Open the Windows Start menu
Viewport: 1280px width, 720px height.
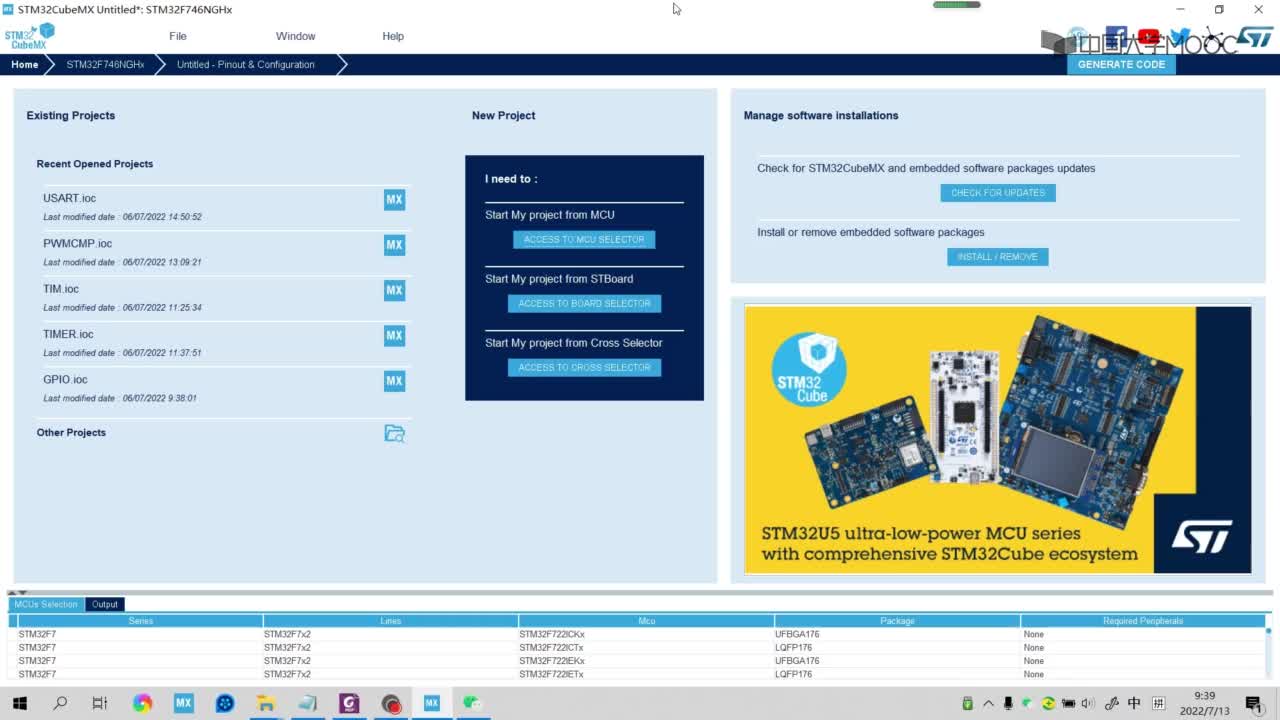(19, 703)
